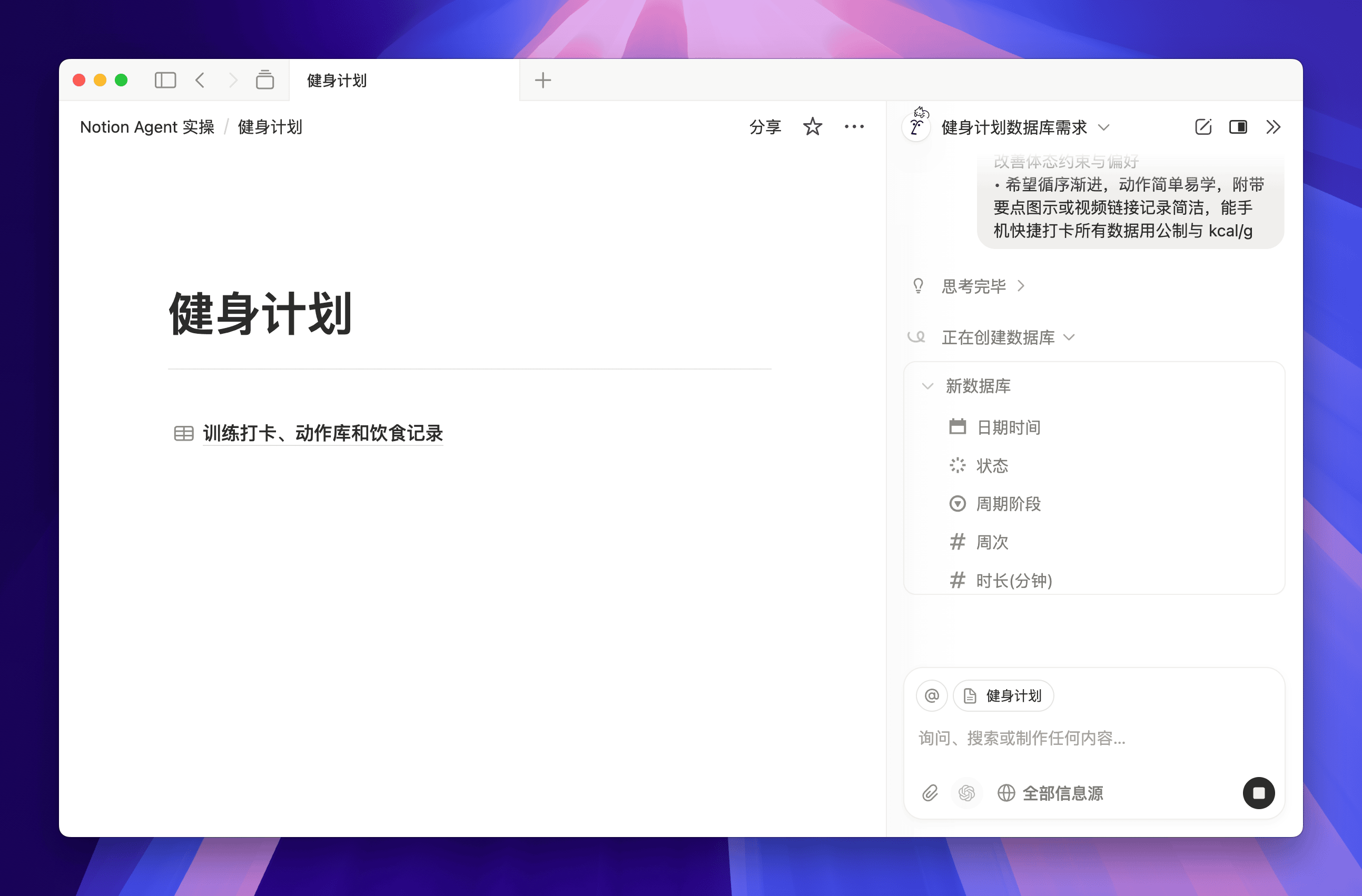The image size is (1362, 896).
Task: Go back with the left arrow
Action: pos(200,80)
